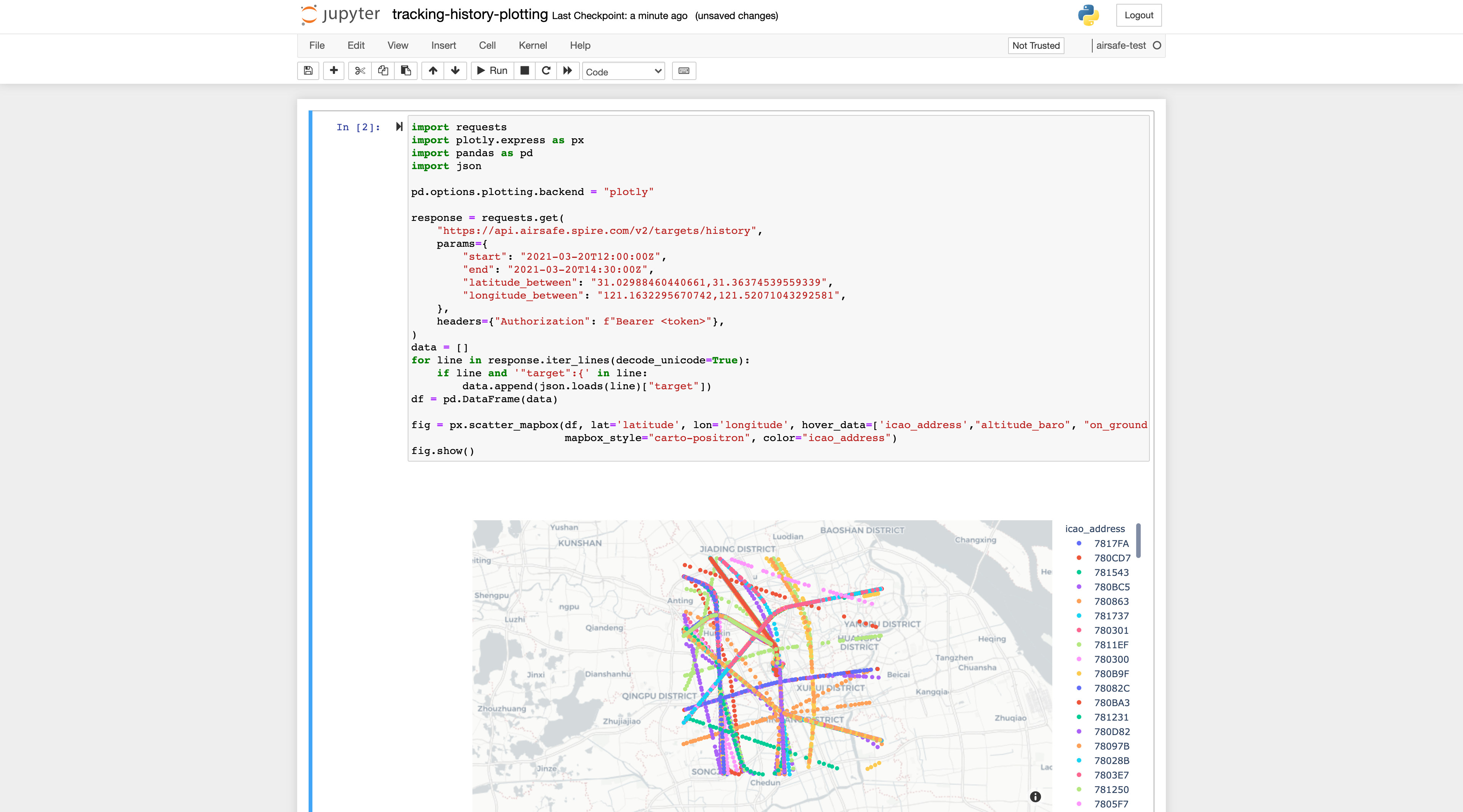The image size is (1463, 812).
Task: Click the In [2] cell prompt
Action: (x=359, y=127)
